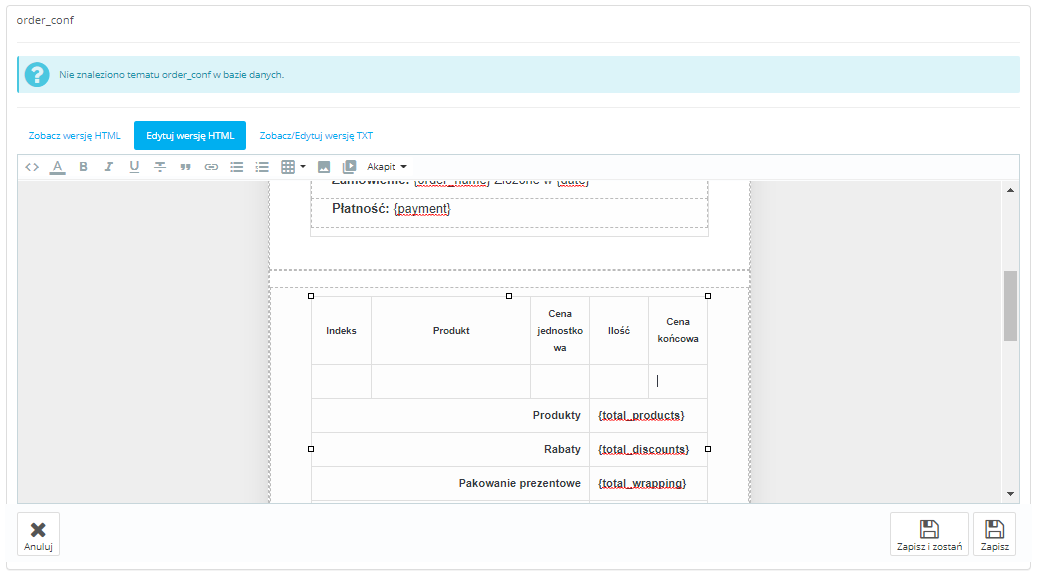The image size is (1037, 574).
Task: Insert a blockquote
Action: [x=185, y=167]
